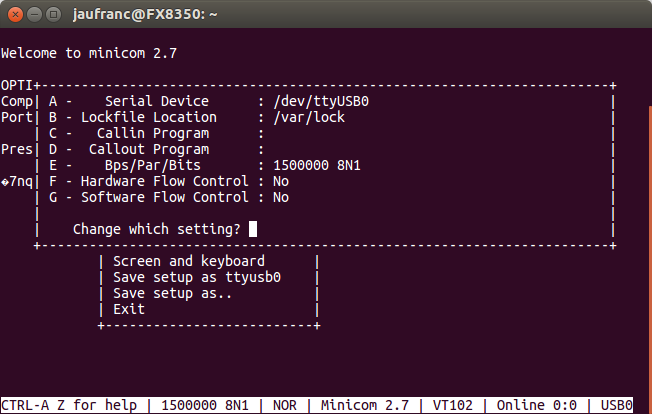Maximize the terminal window

click(x=53, y=15)
